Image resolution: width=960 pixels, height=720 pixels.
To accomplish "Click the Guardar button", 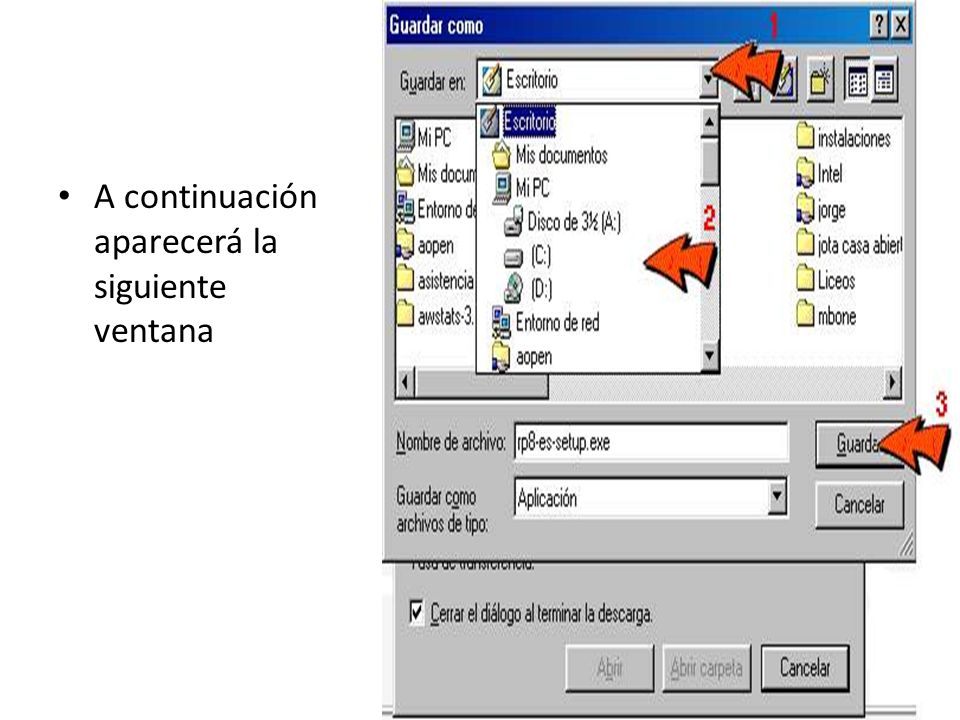I will tap(859, 444).
